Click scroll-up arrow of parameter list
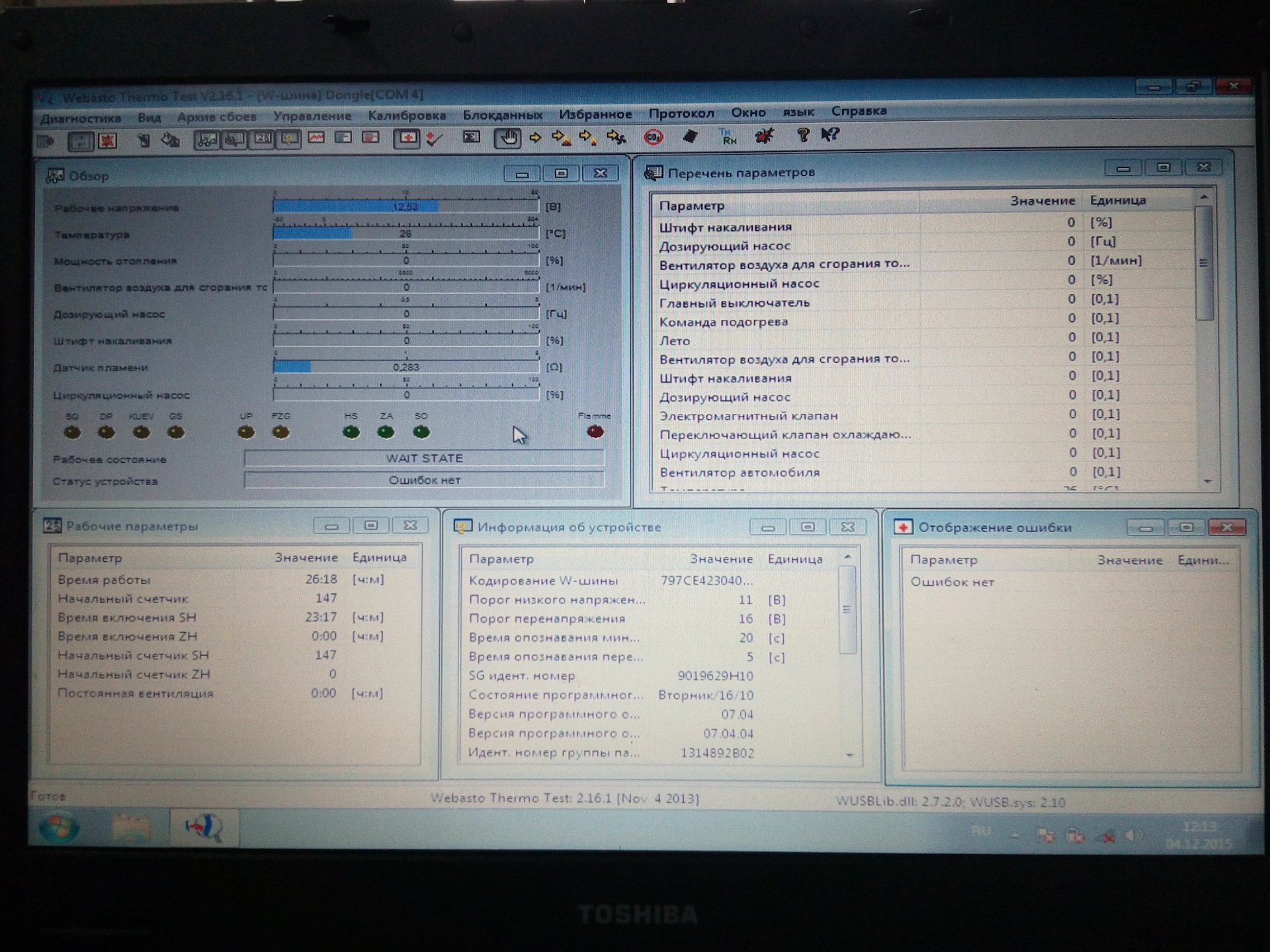This screenshot has width=1270, height=952. (x=1204, y=197)
